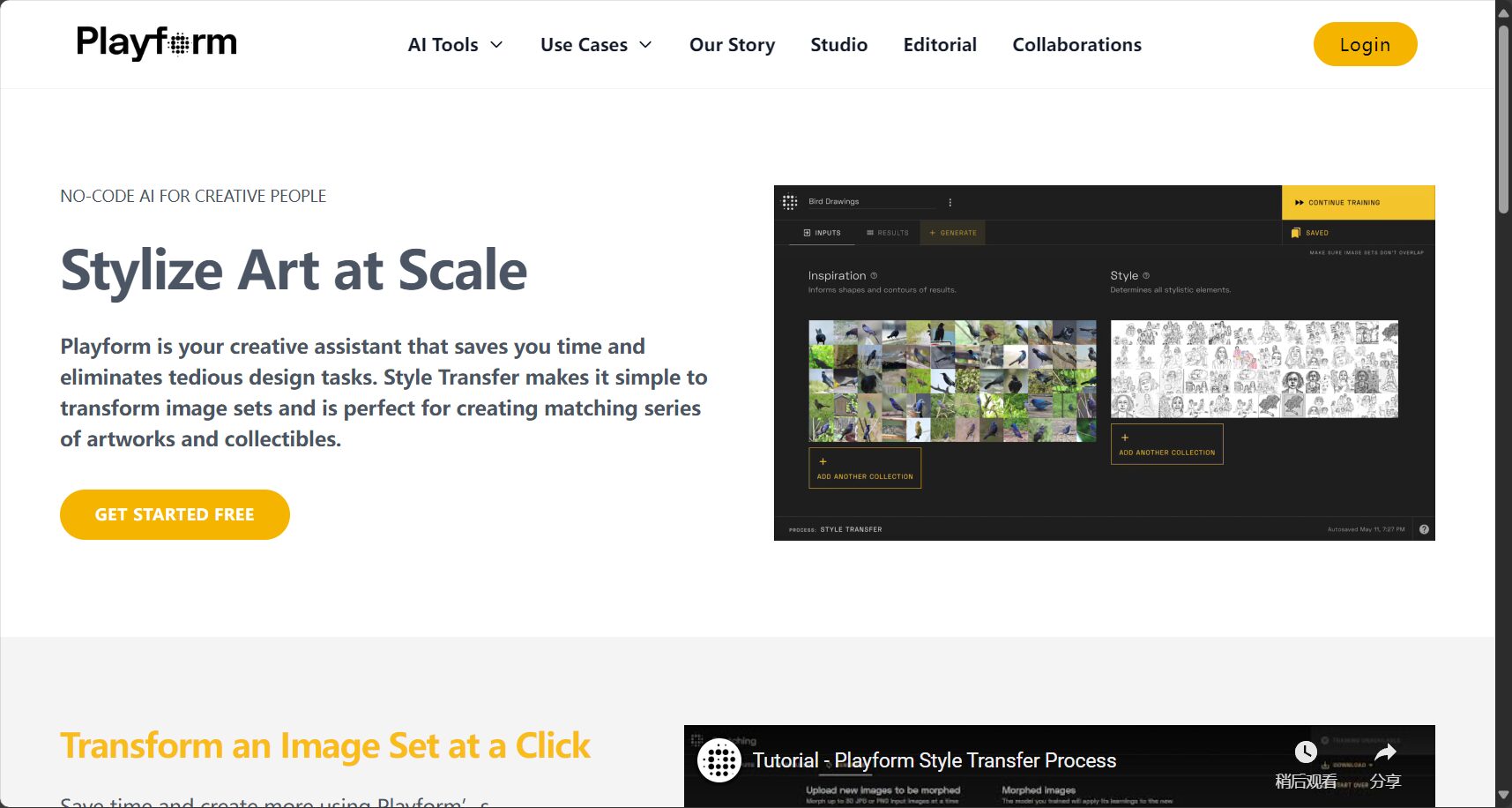
Task: Expand the Use Cases dropdown chevron
Action: (645, 45)
